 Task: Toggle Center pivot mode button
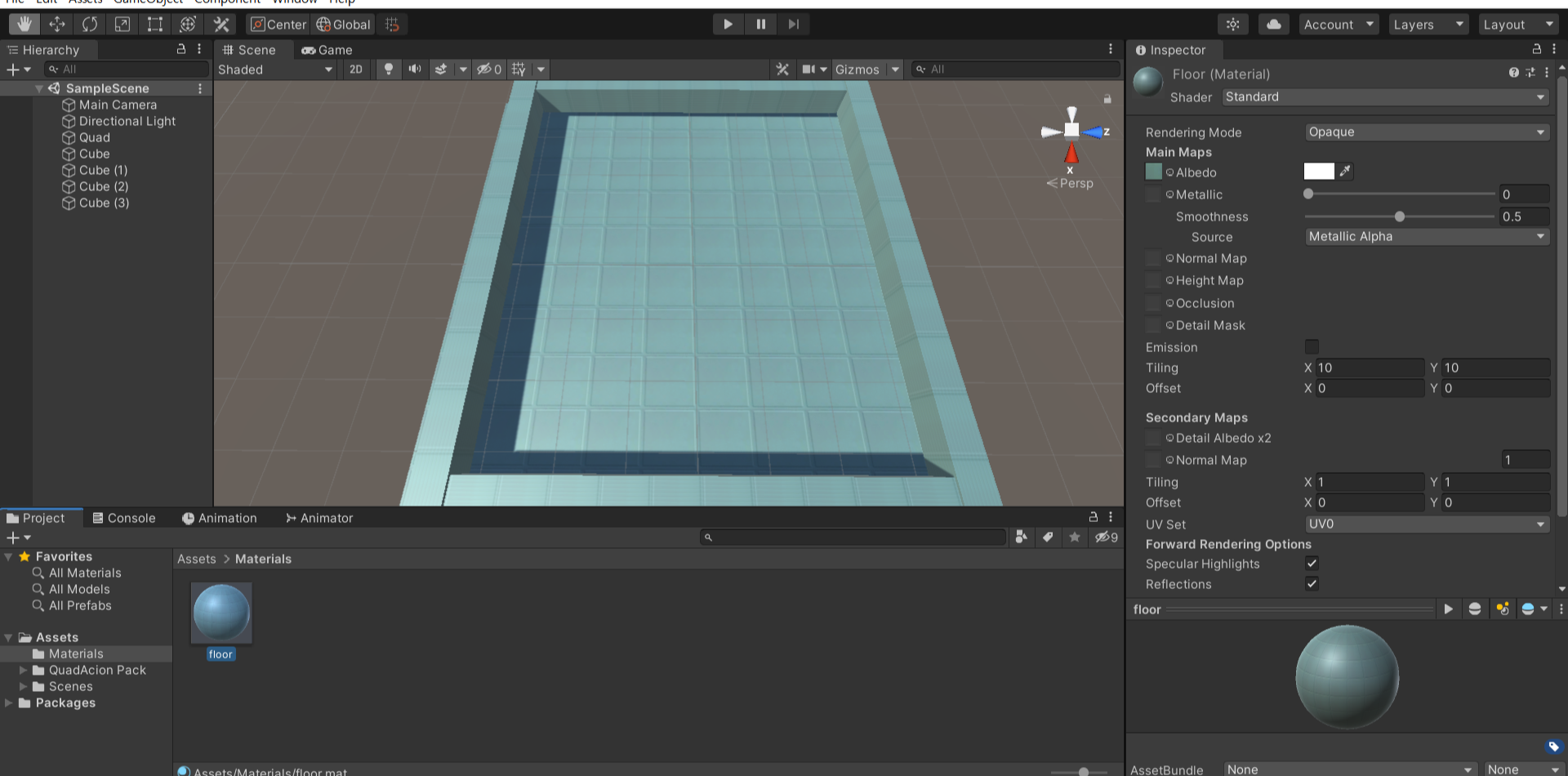click(278, 25)
